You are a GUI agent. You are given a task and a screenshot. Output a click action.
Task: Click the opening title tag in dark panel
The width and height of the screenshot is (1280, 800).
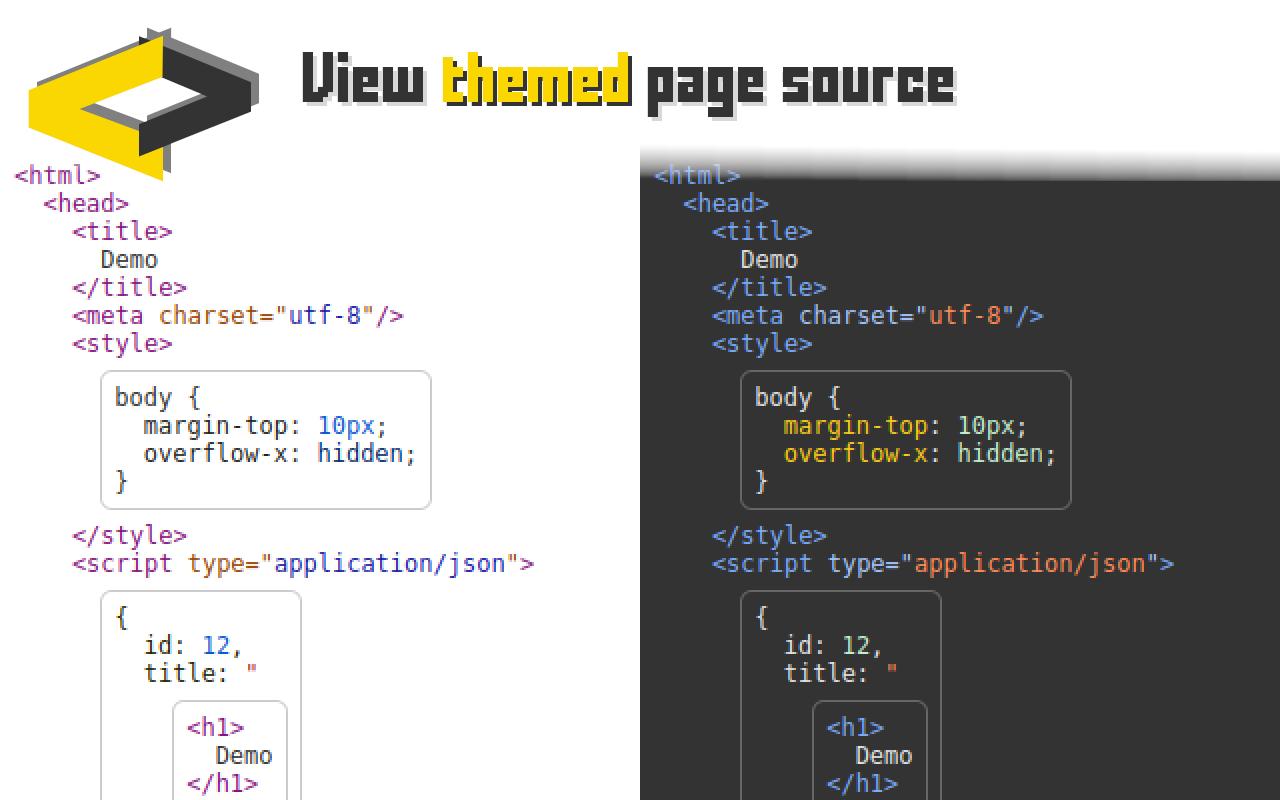coord(762,232)
